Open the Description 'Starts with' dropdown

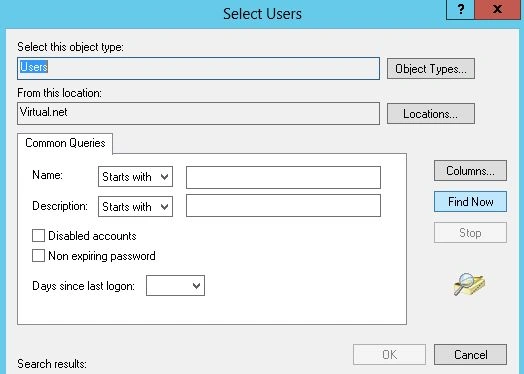pyautogui.click(x=135, y=207)
